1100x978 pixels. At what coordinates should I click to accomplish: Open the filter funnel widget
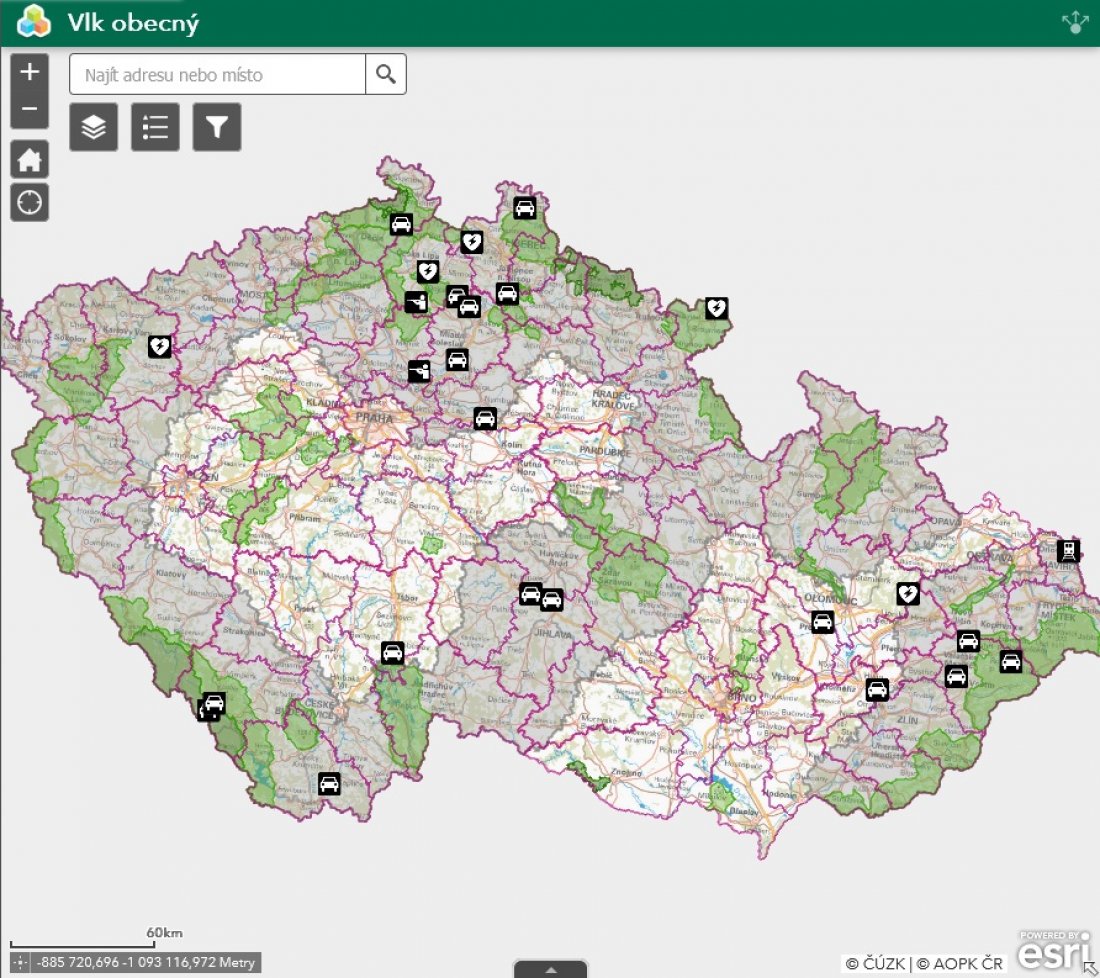[217, 127]
